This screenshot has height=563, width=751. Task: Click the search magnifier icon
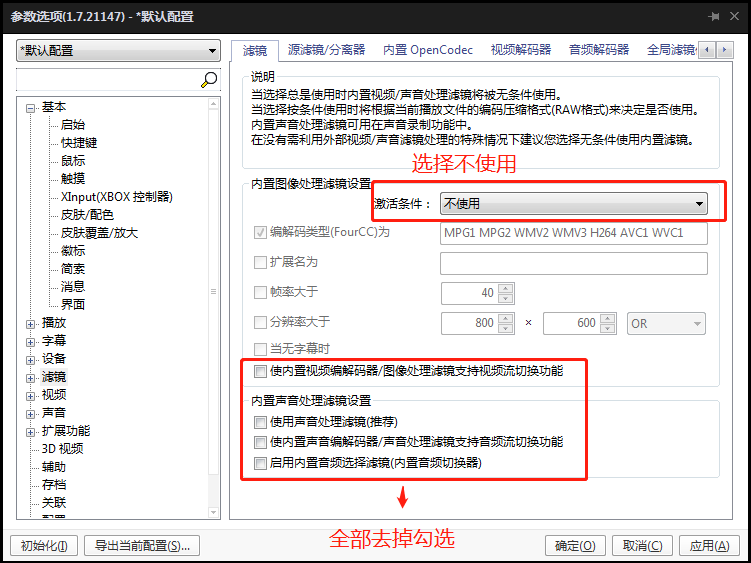tap(209, 79)
